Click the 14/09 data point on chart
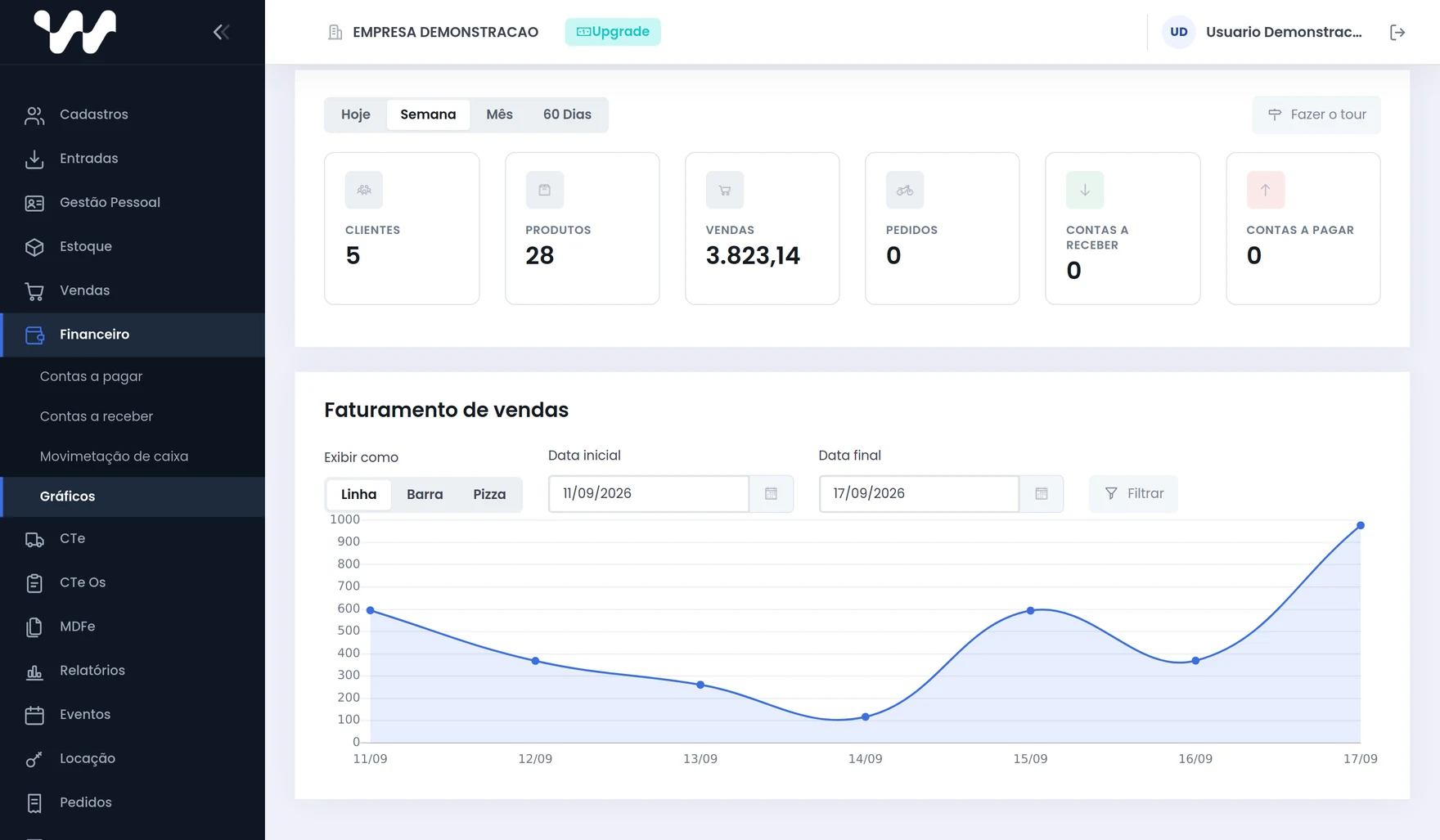The width and height of the screenshot is (1440, 840). (866, 717)
